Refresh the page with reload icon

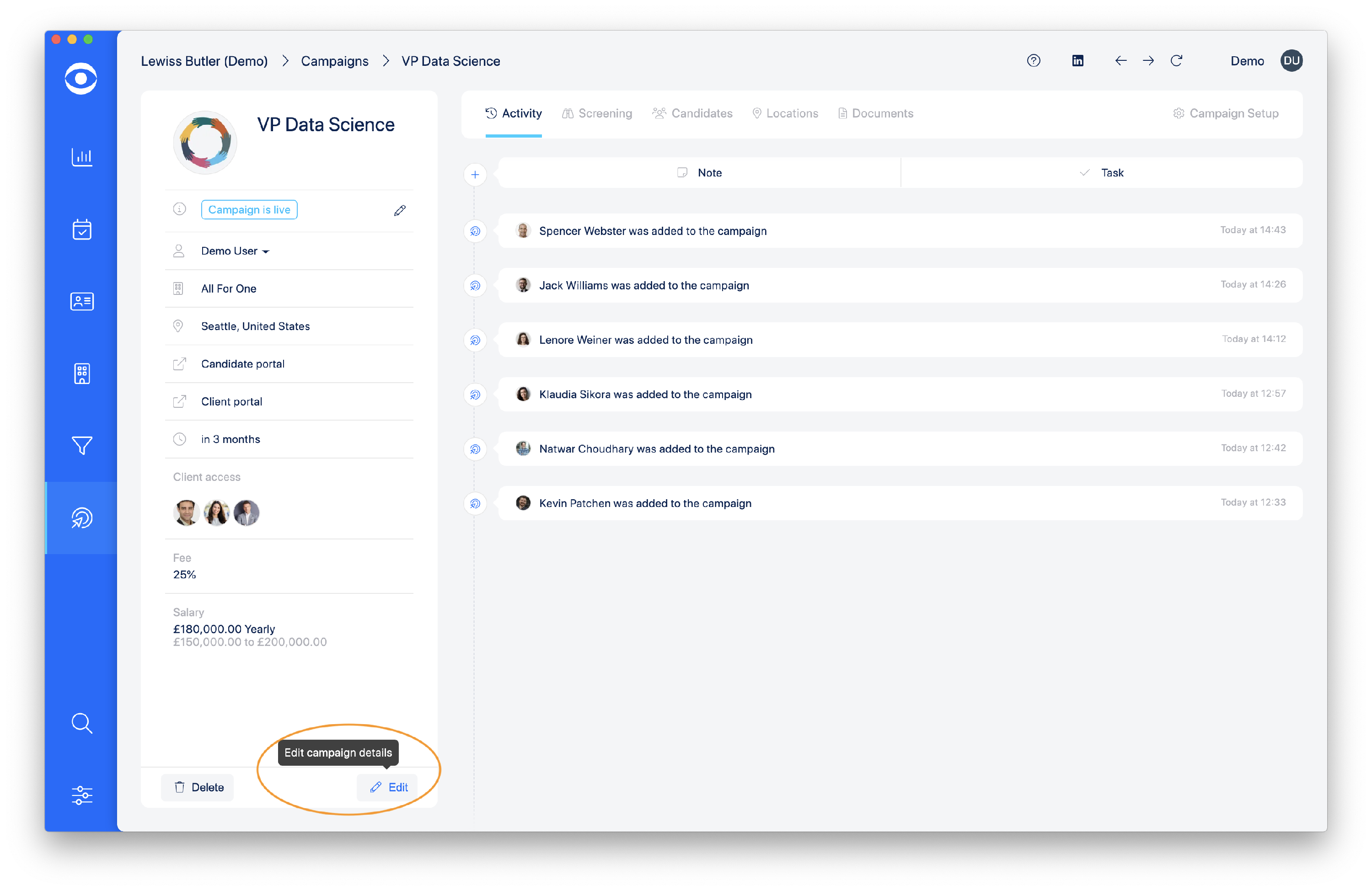1176,60
